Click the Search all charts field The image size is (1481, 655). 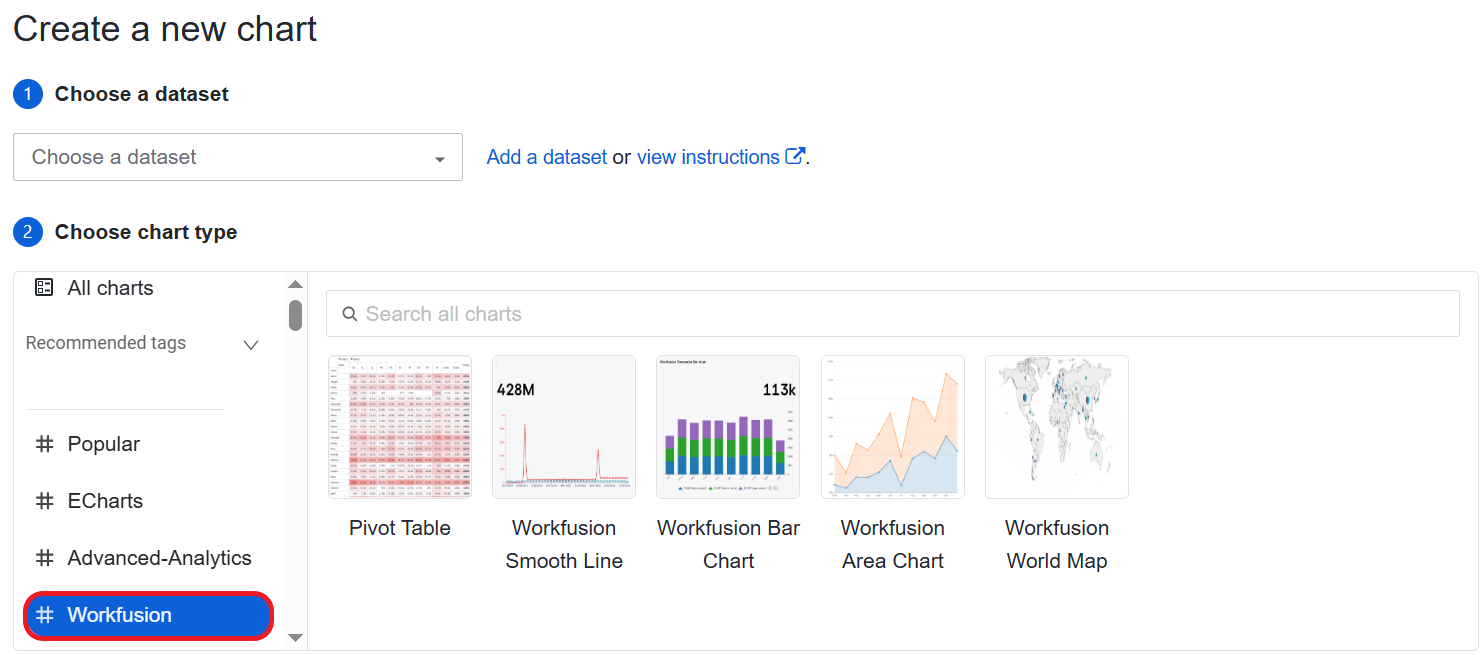pos(893,314)
